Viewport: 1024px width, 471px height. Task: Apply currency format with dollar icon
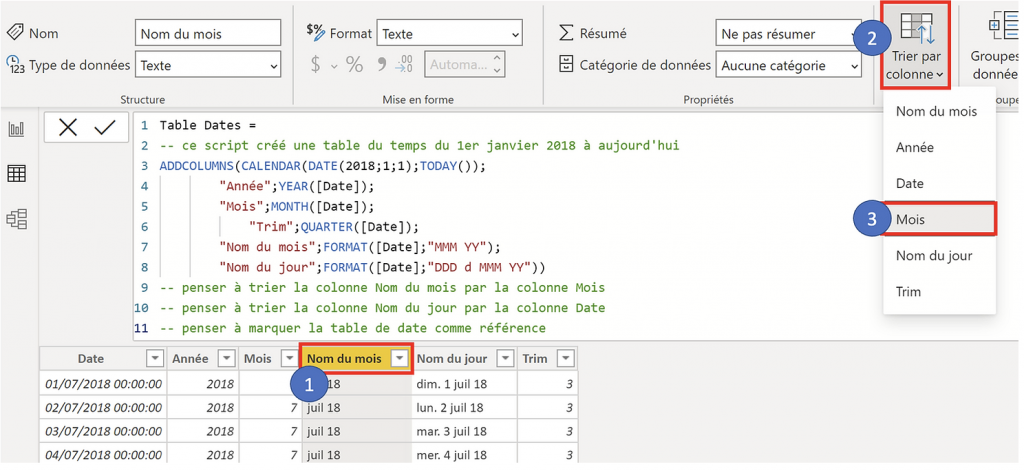[x=316, y=65]
